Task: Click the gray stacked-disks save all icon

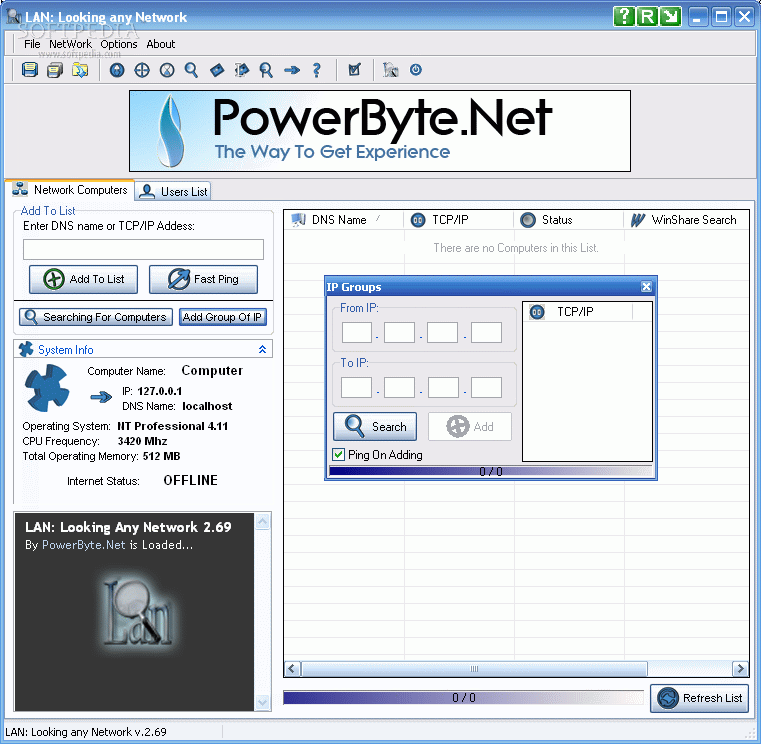Action: [55, 70]
